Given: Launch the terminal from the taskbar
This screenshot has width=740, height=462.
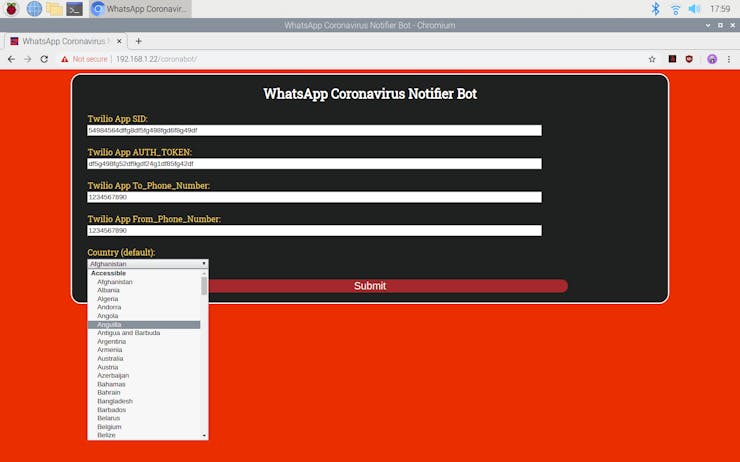Looking at the screenshot, I should 74,8.
